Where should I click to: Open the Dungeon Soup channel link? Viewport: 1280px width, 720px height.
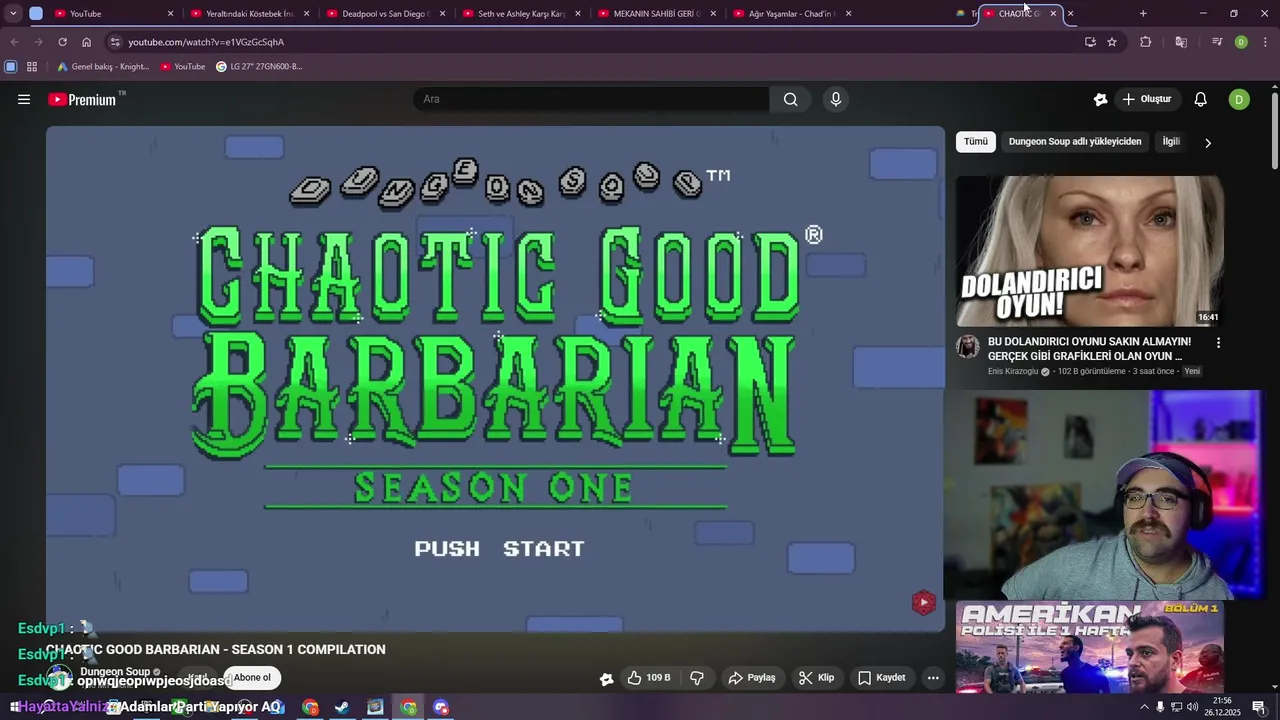coord(115,672)
